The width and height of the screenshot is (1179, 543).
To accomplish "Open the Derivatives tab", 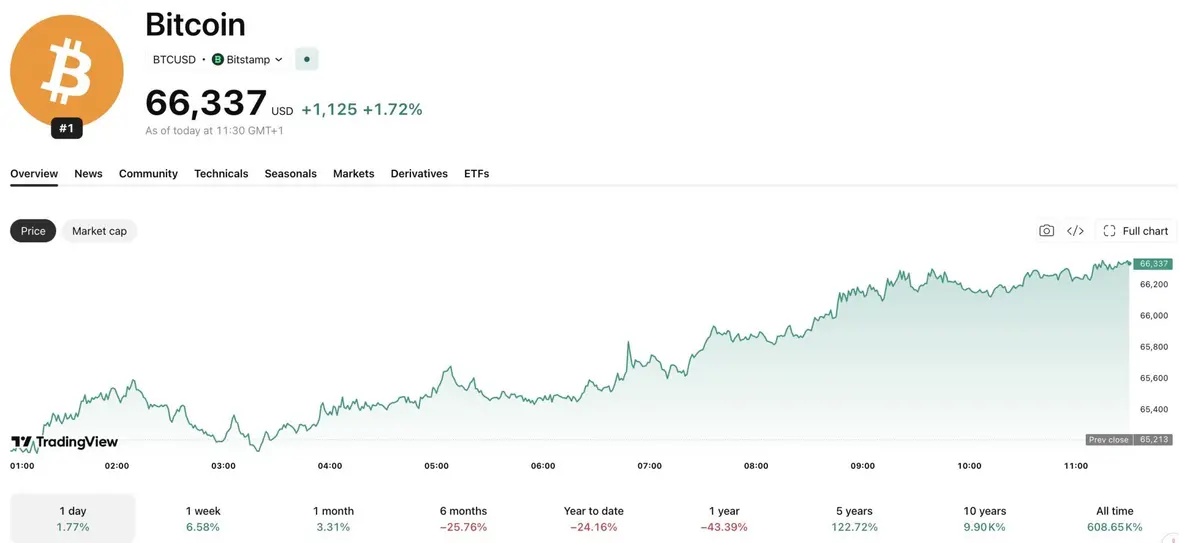I will click(419, 174).
